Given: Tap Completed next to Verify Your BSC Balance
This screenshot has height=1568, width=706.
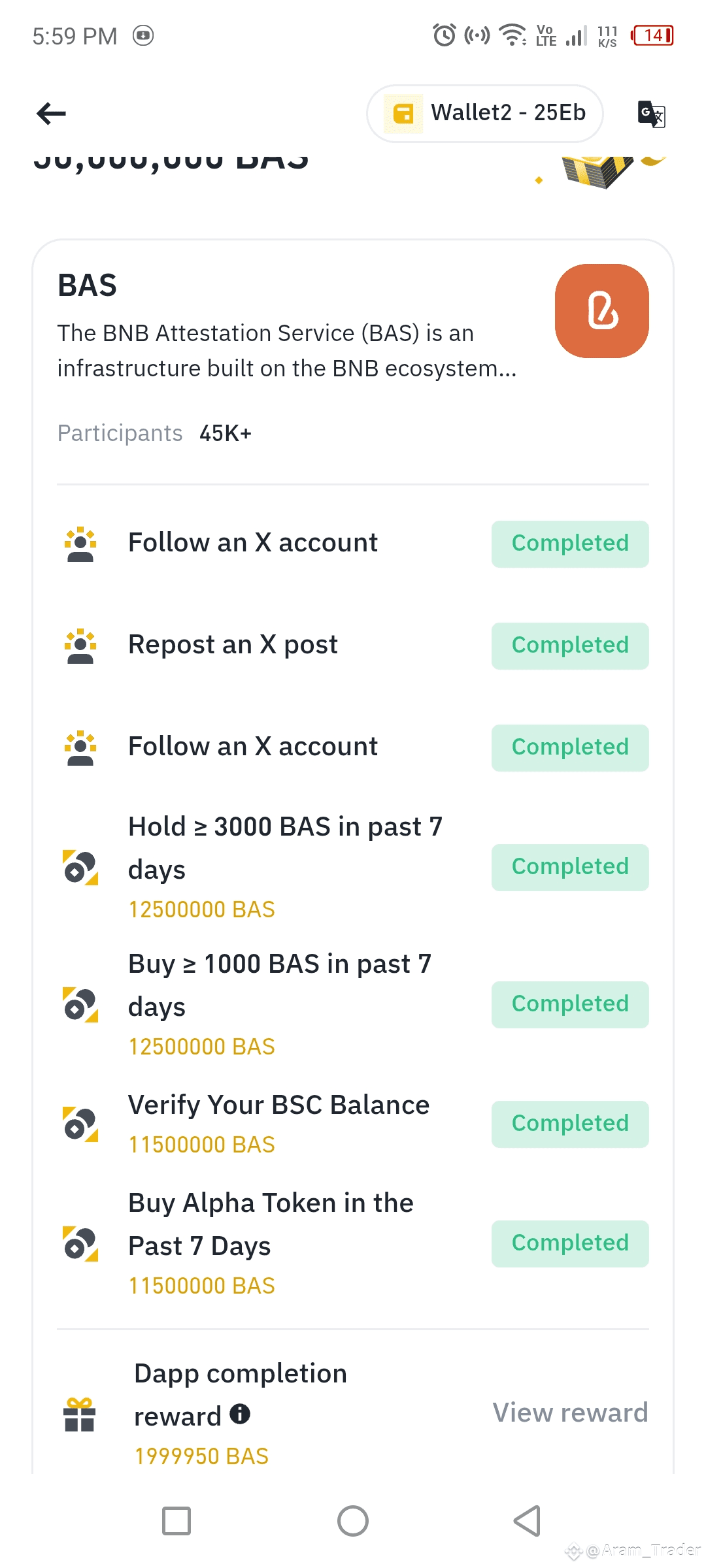Looking at the screenshot, I should tap(570, 1124).
